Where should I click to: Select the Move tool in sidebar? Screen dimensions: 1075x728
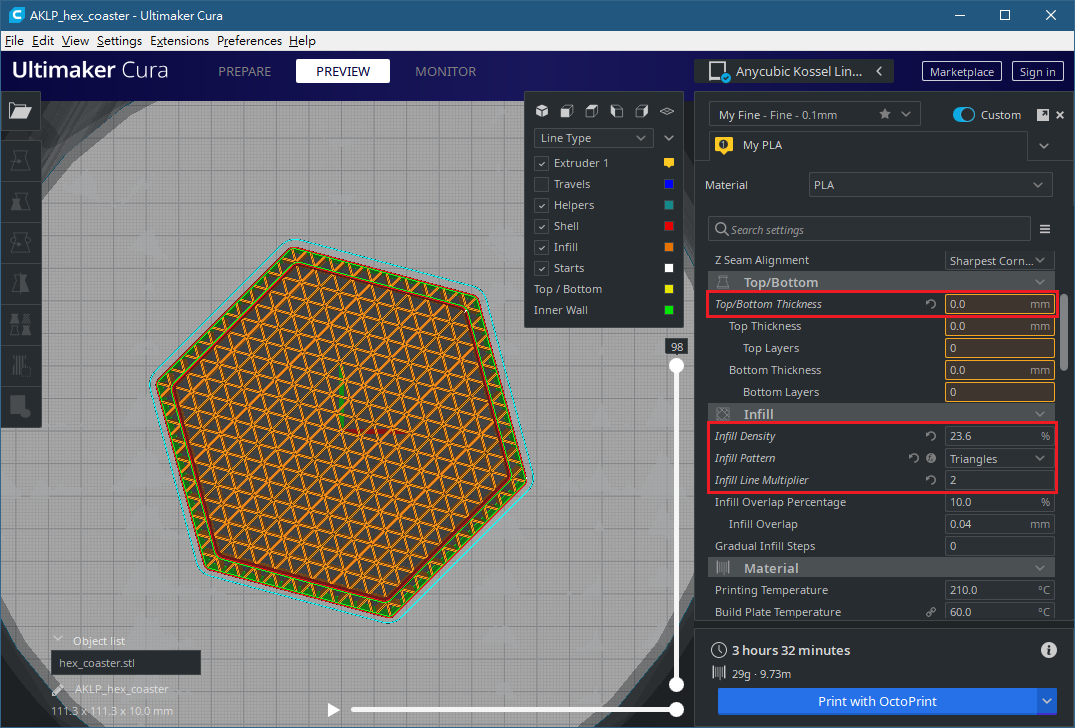20,161
